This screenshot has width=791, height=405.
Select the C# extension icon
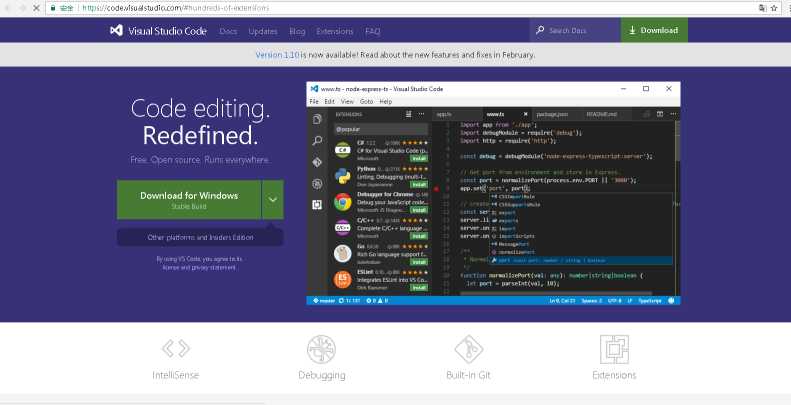(x=343, y=150)
